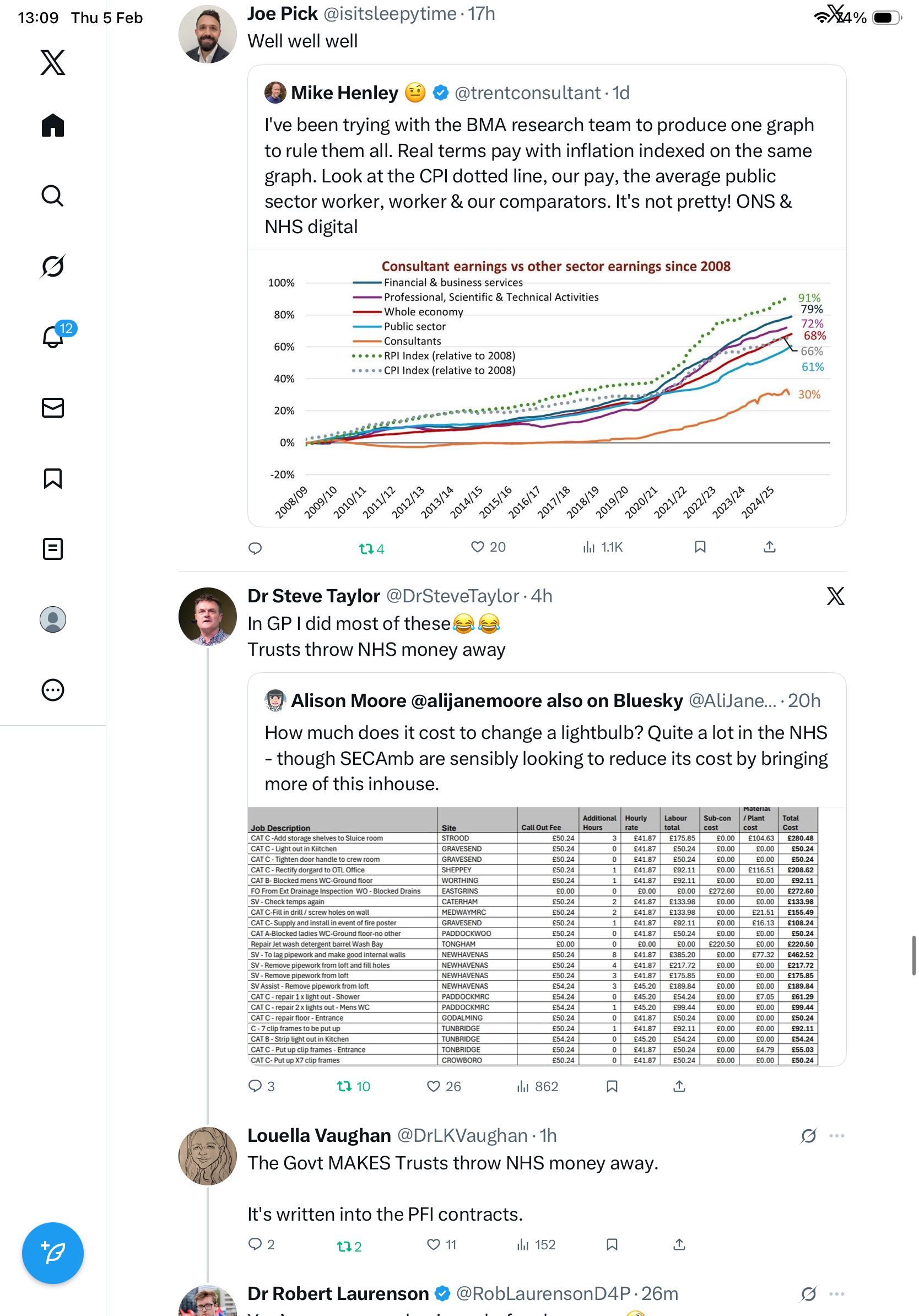919x1316 pixels.
Task: Open Grok from the sidebar
Action: pos(53,266)
